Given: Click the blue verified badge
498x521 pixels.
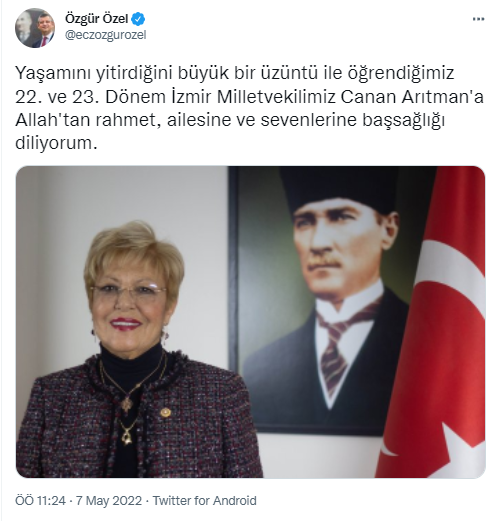Looking at the screenshot, I should click(x=138, y=19).
